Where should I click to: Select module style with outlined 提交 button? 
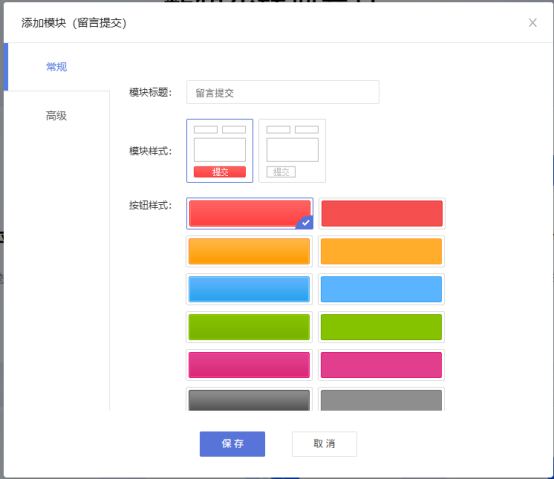pyautogui.click(x=292, y=151)
